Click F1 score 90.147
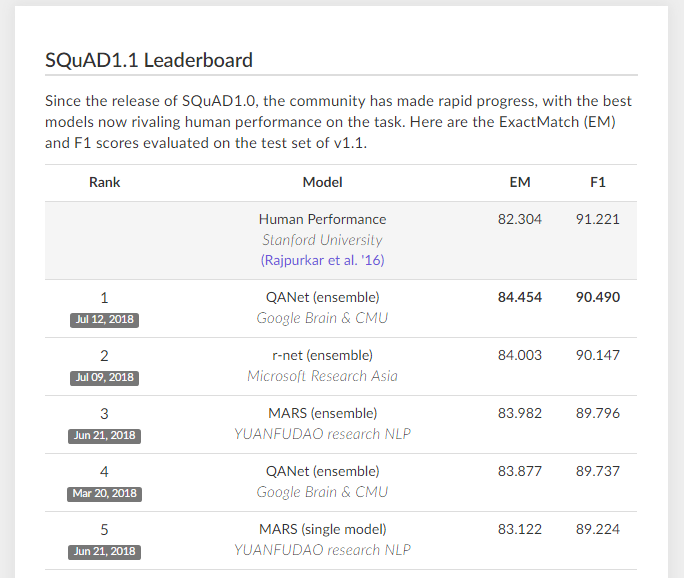The width and height of the screenshot is (684, 578). 598,356
